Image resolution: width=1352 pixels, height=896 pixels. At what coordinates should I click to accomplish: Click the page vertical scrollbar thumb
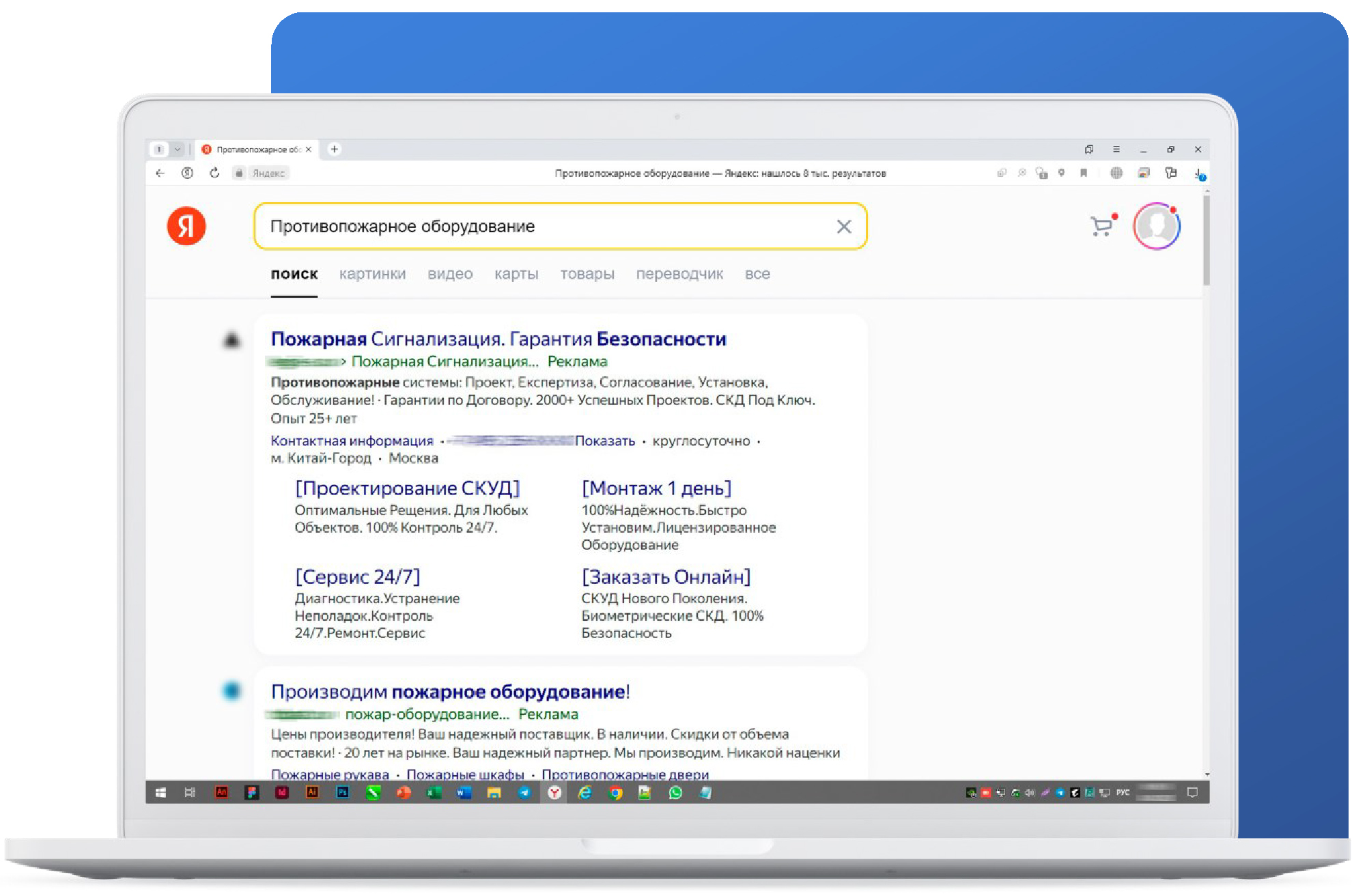(x=1206, y=239)
